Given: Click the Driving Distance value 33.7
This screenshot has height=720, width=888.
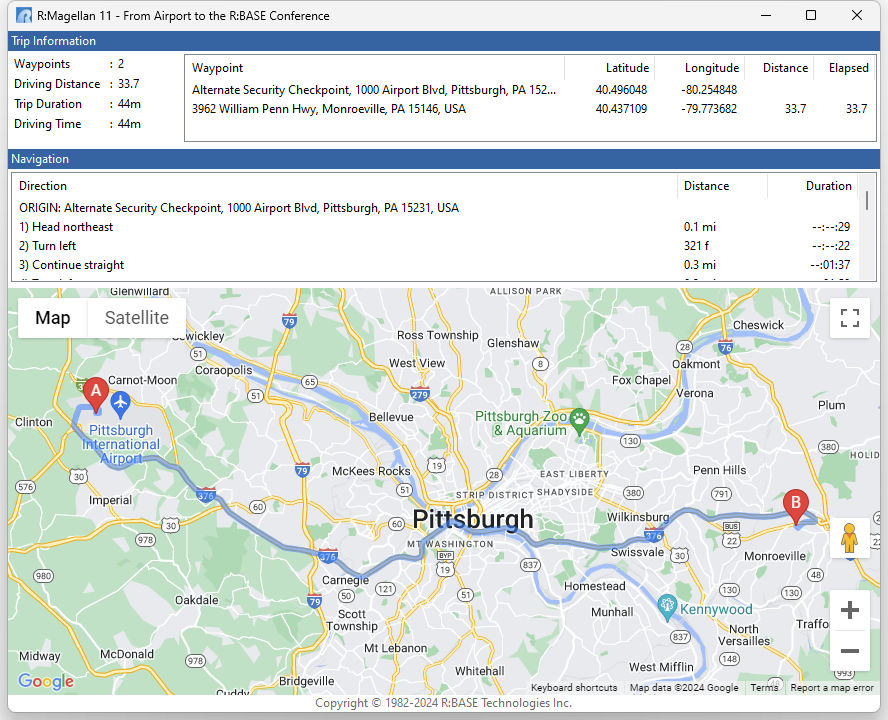Looking at the screenshot, I should coord(129,84).
